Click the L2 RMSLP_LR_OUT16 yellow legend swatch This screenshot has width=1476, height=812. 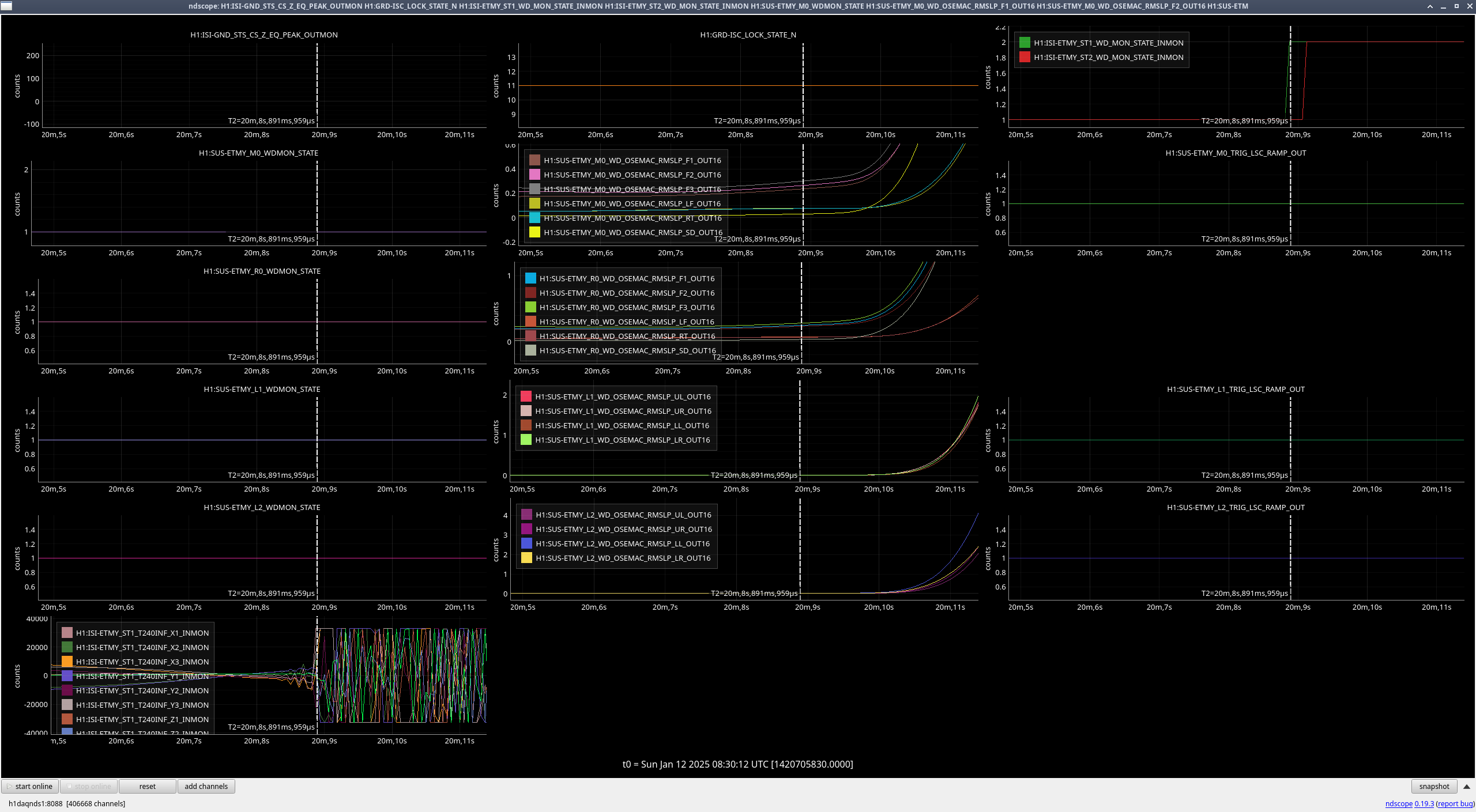click(x=526, y=558)
